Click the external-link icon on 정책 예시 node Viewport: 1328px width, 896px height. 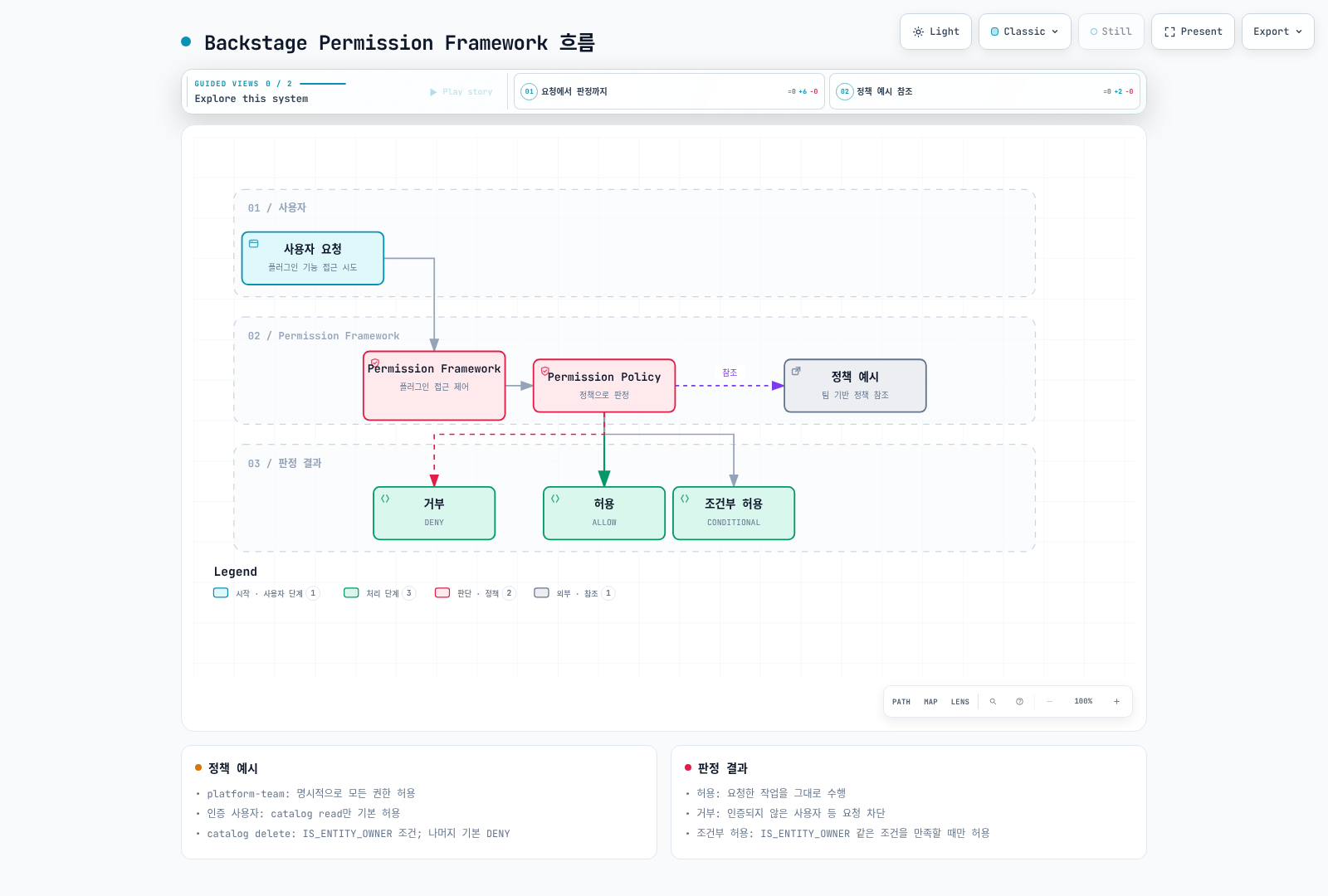click(x=796, y=371)
